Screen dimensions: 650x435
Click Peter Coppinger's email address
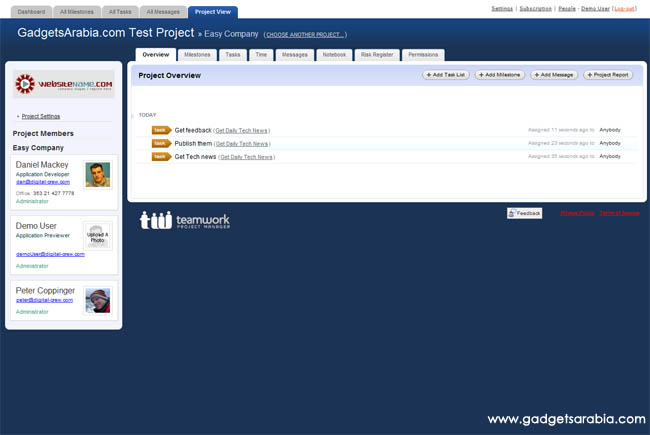[x=44, y=300]
